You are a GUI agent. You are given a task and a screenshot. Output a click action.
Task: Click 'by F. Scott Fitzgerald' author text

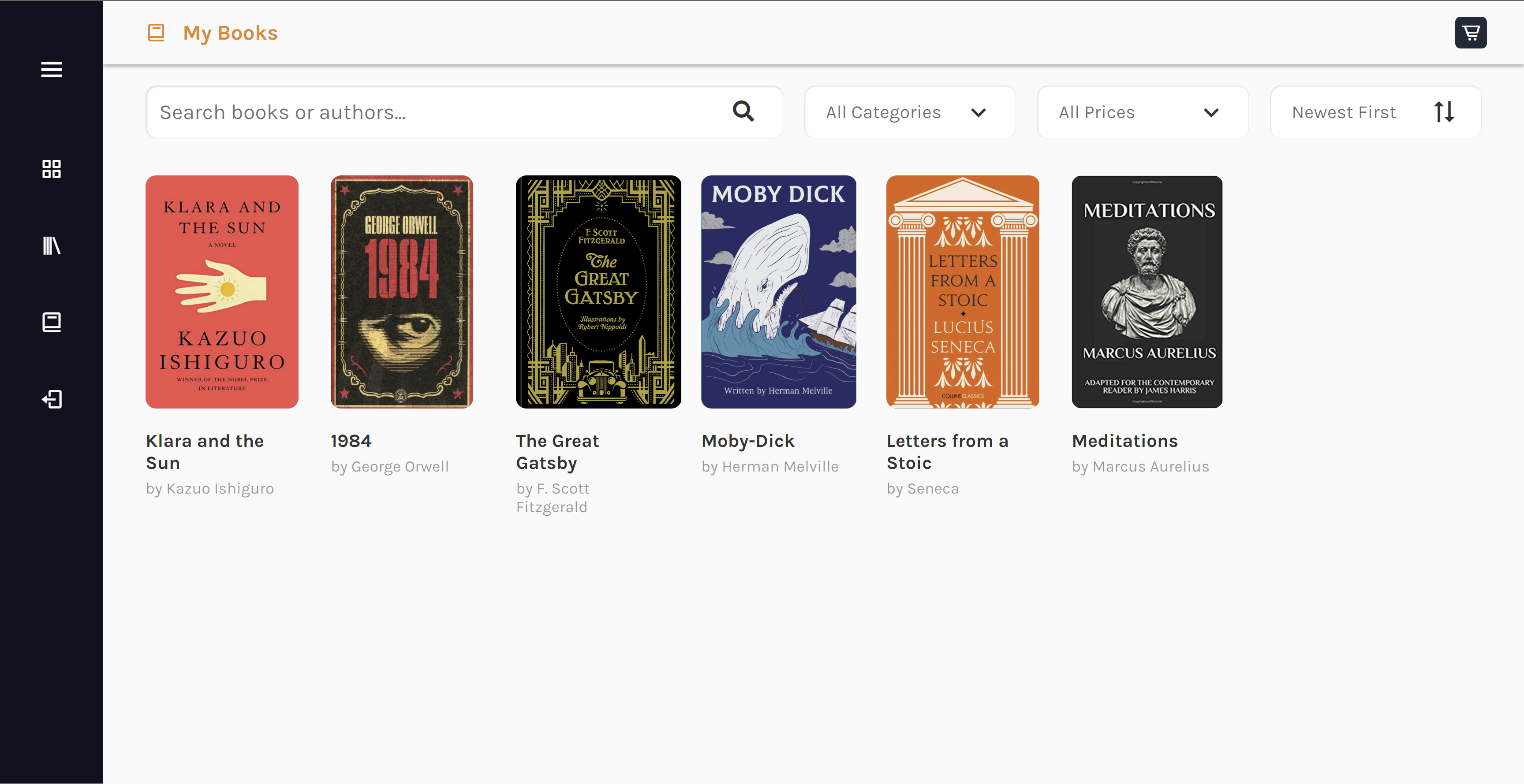[553, 498]
